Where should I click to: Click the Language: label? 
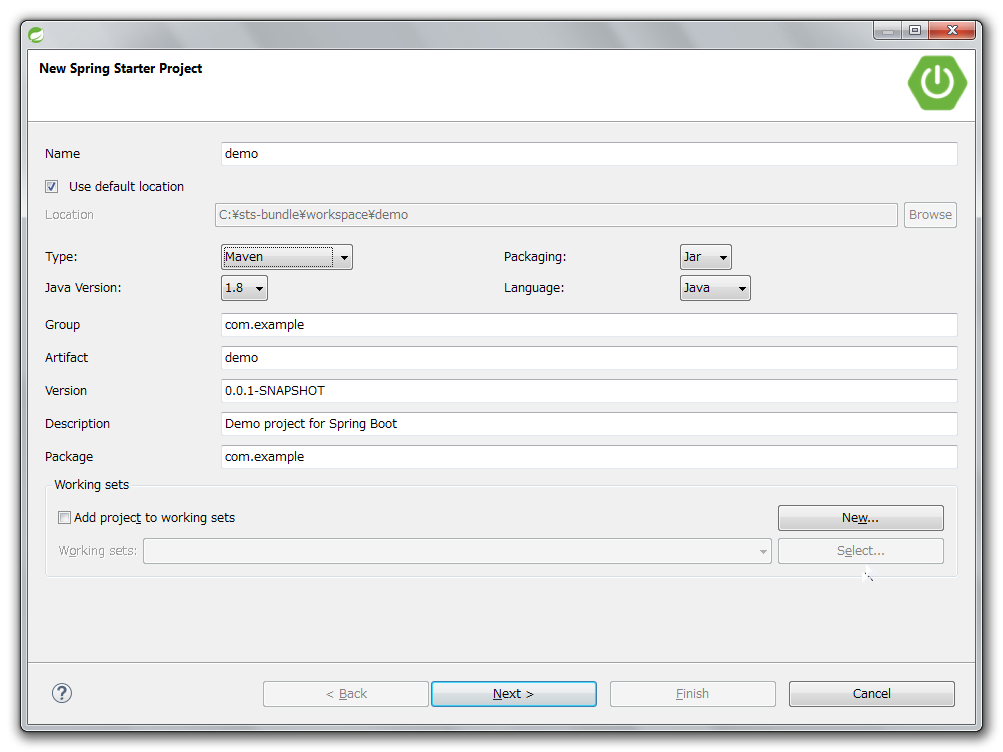(x=534, y=288)
